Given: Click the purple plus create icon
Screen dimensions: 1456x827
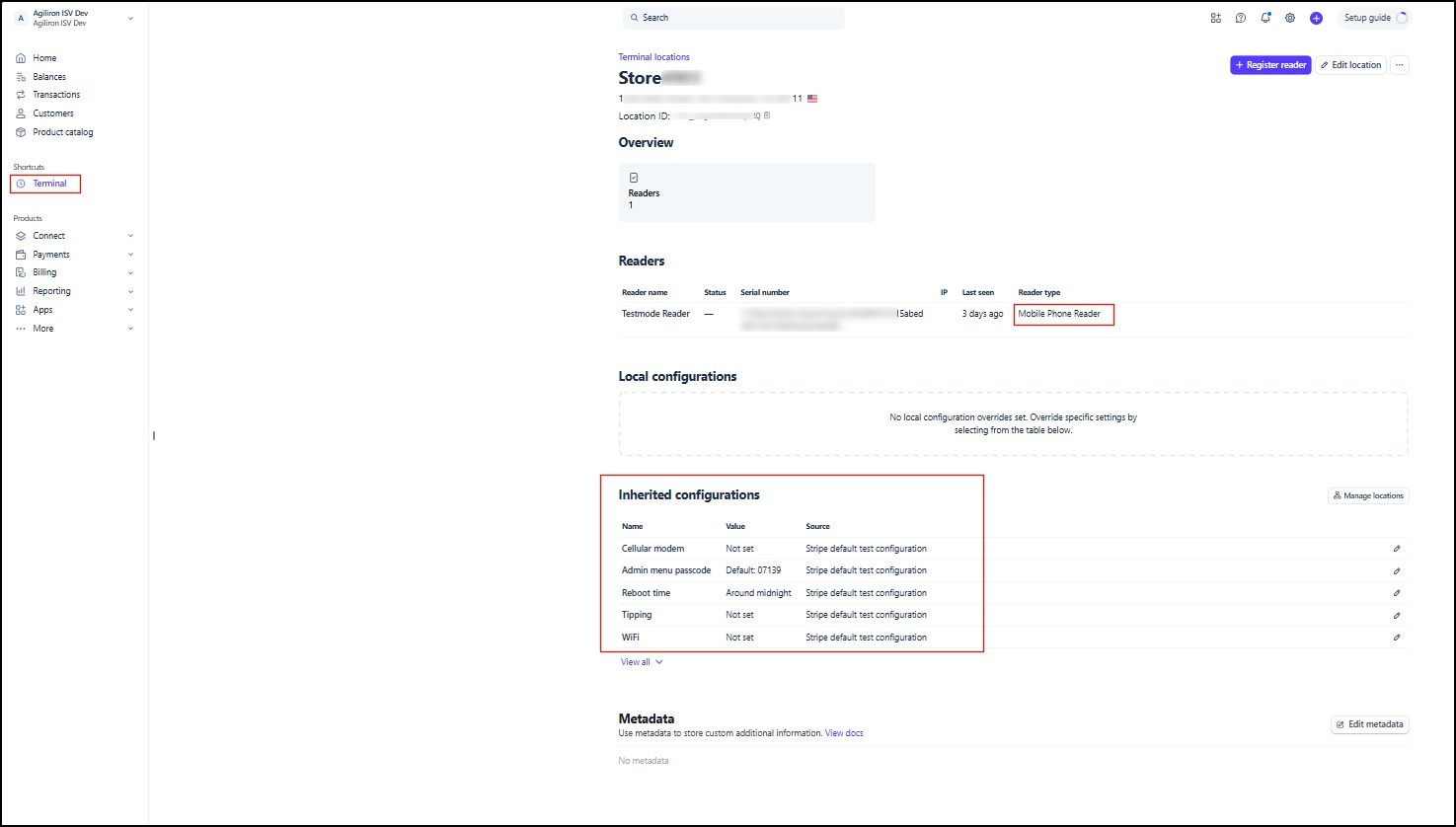Looking at the screenshot, I should click(1316, 18).
